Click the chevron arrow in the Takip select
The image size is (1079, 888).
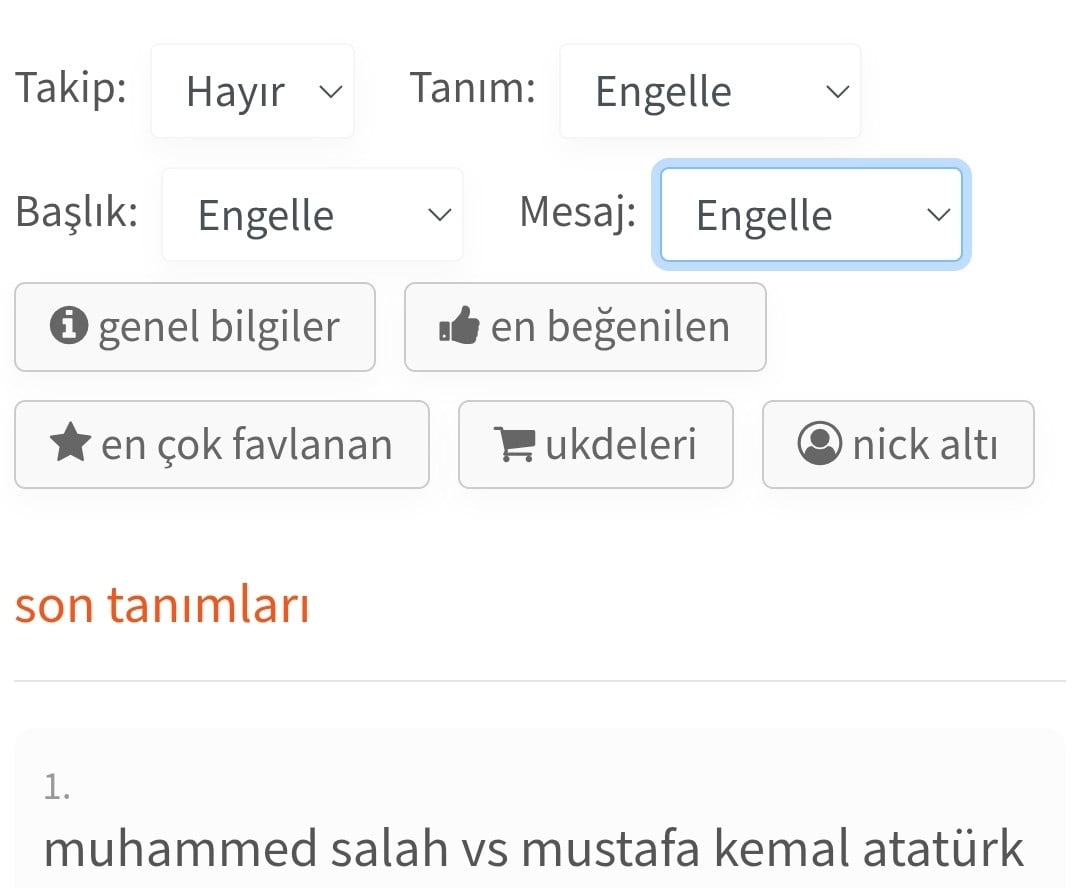pos(331,92)
